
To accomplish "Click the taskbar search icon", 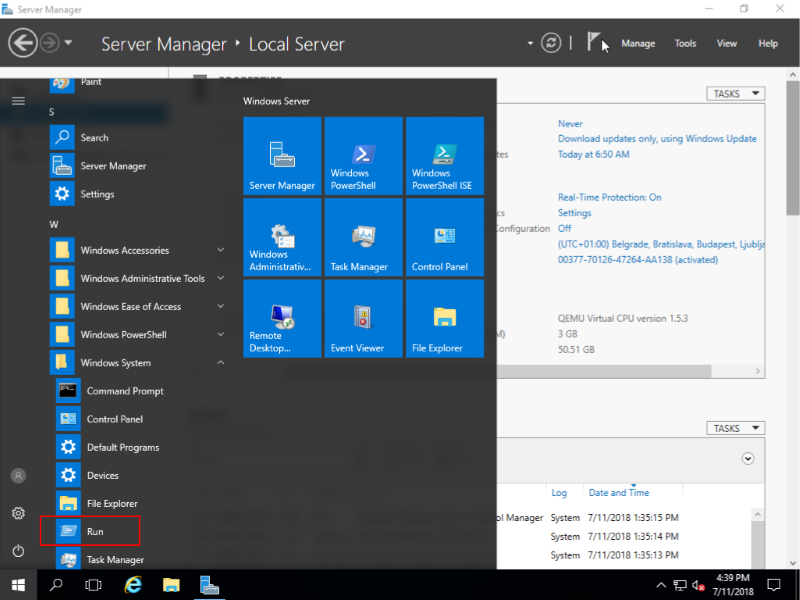I will 56,585.
